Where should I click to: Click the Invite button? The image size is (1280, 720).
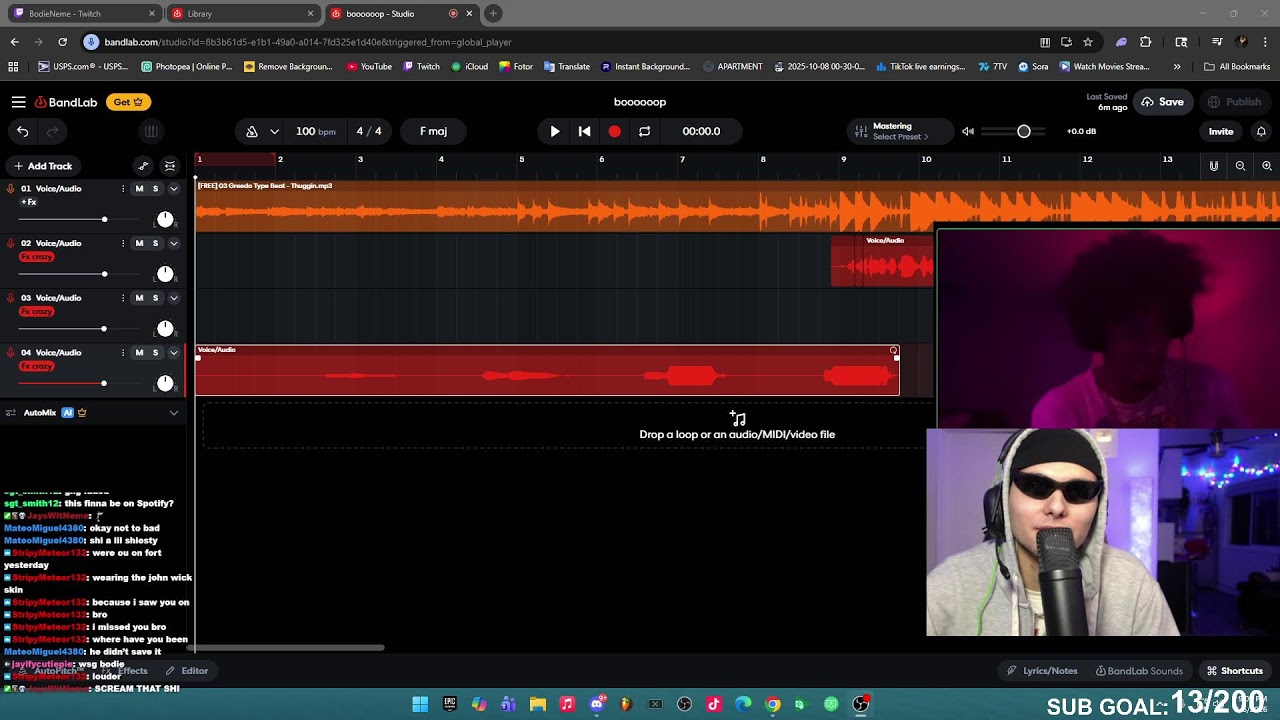tap(1221, 131)
